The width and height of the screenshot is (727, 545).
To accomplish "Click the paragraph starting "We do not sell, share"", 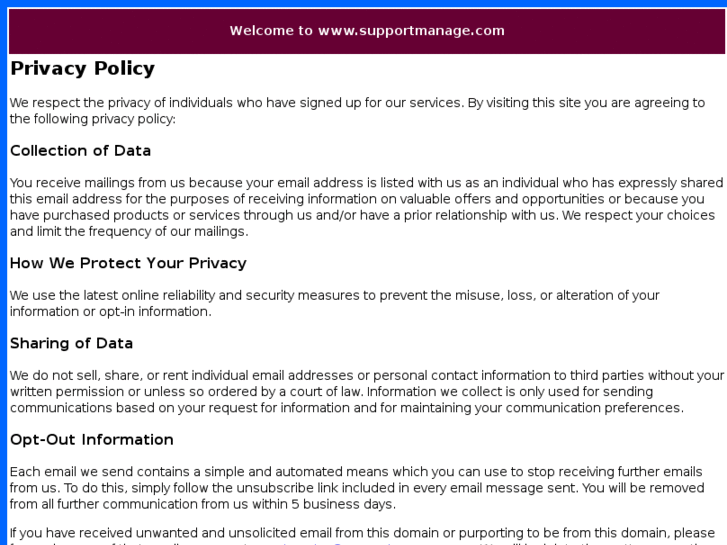I will point(366,391).
